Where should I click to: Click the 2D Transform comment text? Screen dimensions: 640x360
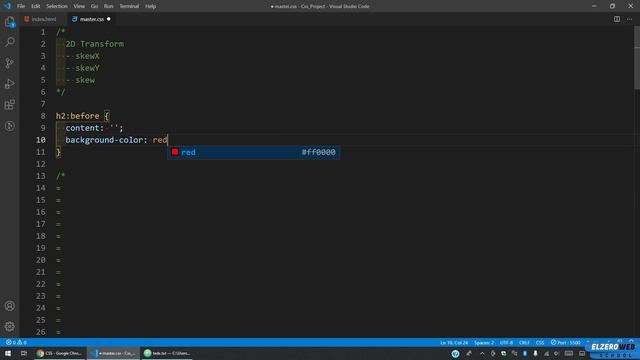point(95,44)
